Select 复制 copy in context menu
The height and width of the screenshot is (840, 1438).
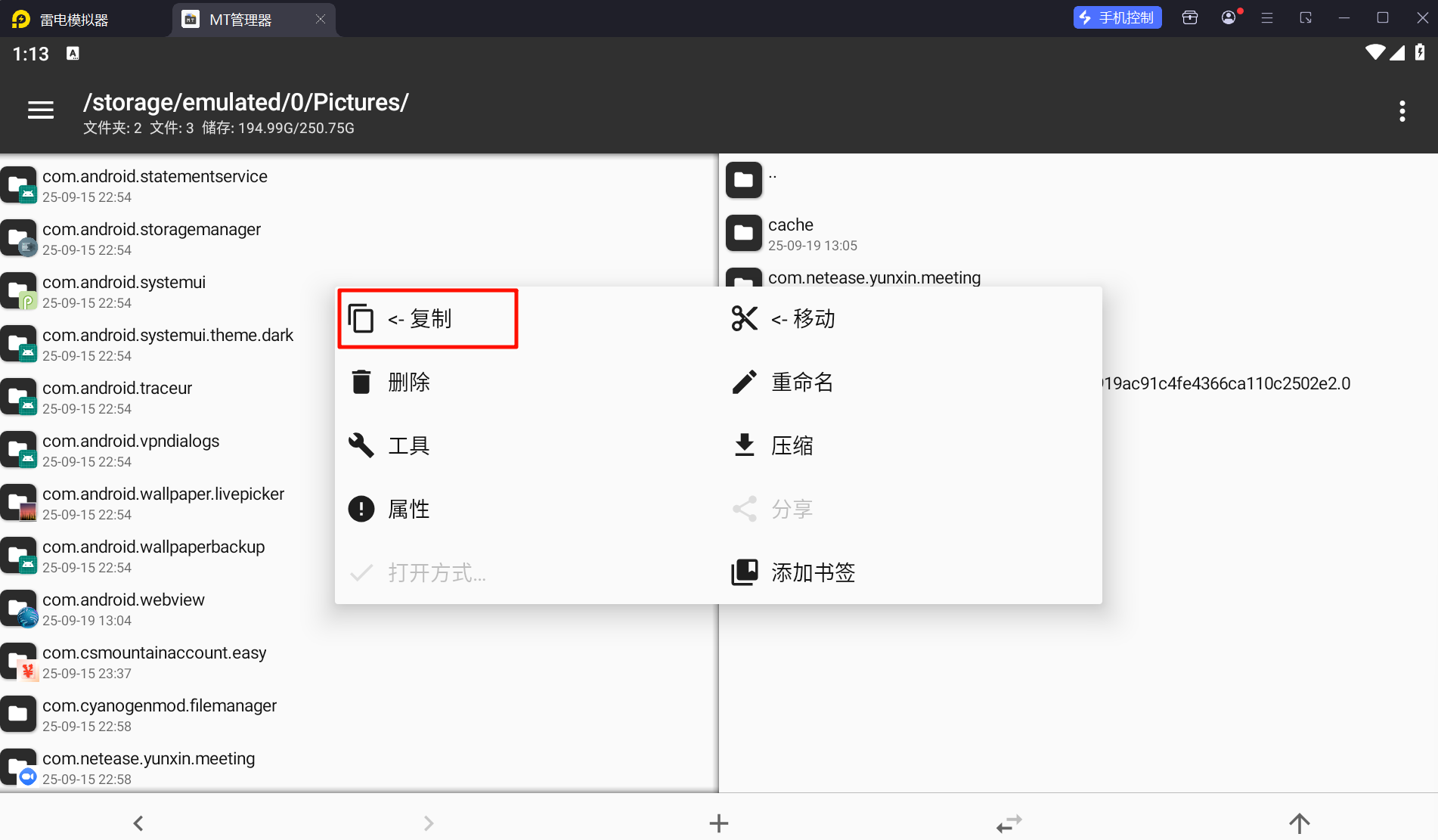point(428,319)
